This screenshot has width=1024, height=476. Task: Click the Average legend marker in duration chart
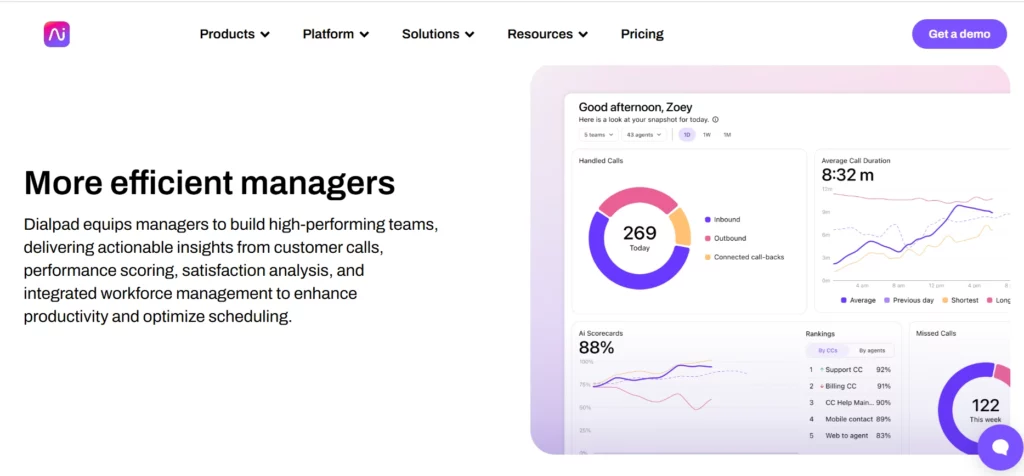pyautogui.click(x=844, y=300)
